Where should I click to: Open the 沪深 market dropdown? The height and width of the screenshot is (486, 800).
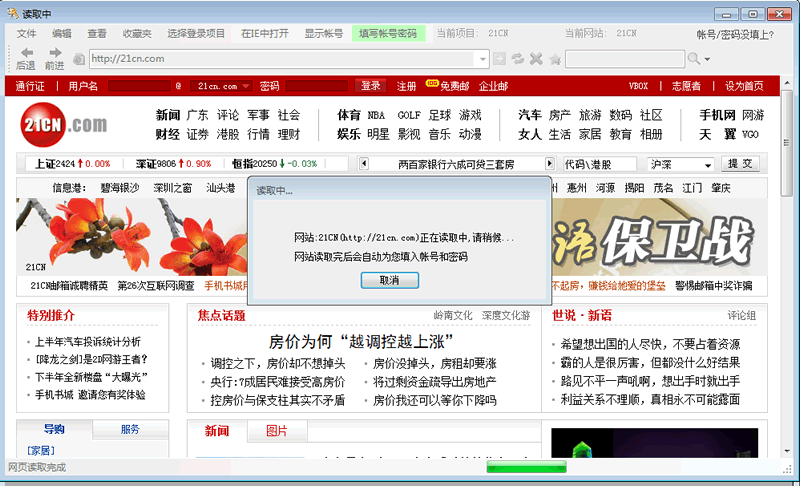(708, 165)
